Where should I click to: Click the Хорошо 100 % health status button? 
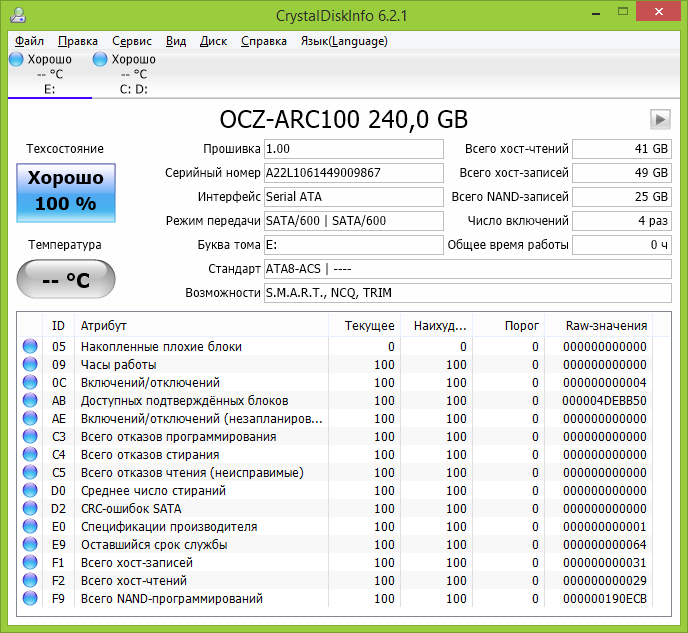[66, 193]
